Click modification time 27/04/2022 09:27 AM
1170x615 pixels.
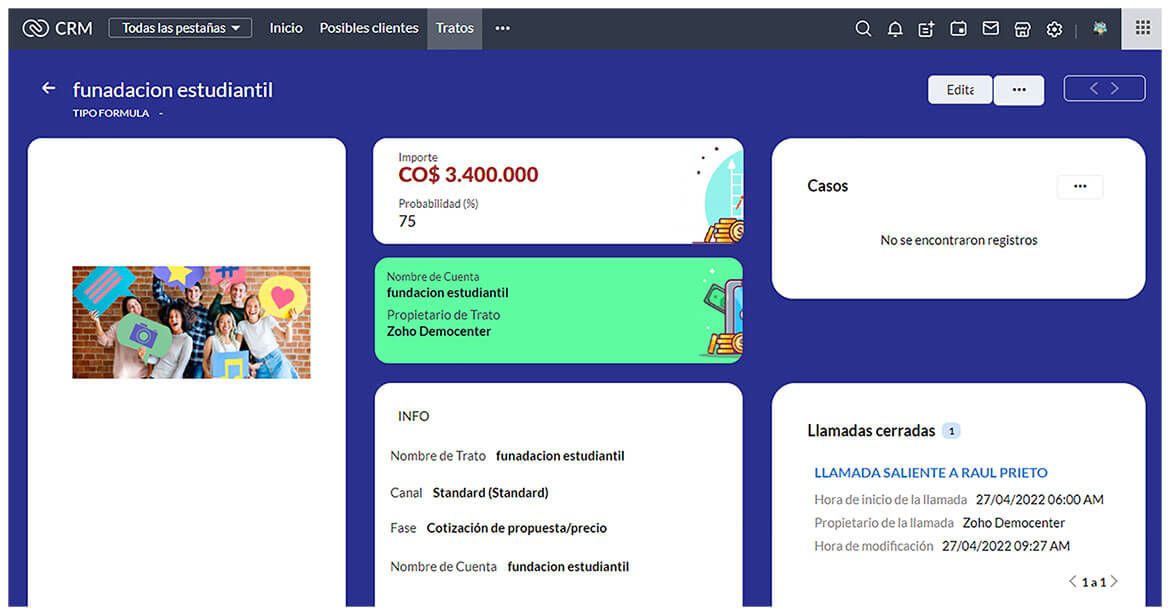(x=1006, y=546)
